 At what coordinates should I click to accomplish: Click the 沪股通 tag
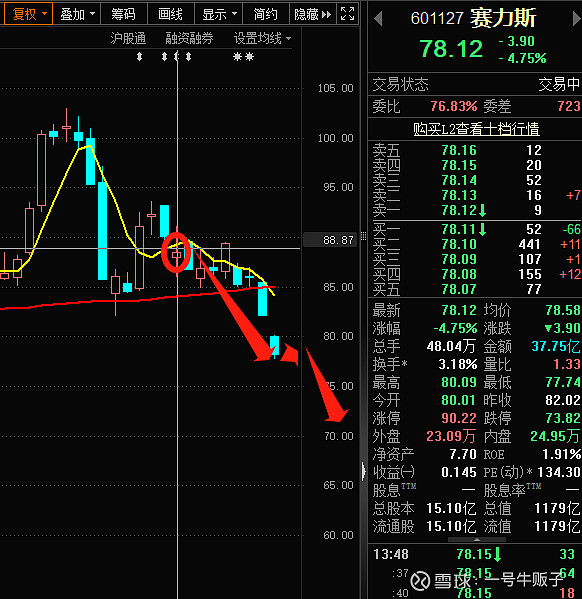click(128, 38)
